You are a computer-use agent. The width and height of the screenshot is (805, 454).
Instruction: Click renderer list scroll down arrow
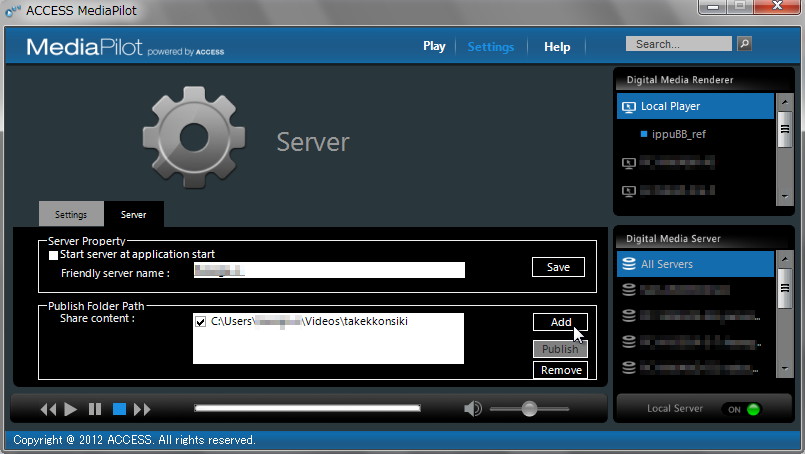tap(785, 197)
